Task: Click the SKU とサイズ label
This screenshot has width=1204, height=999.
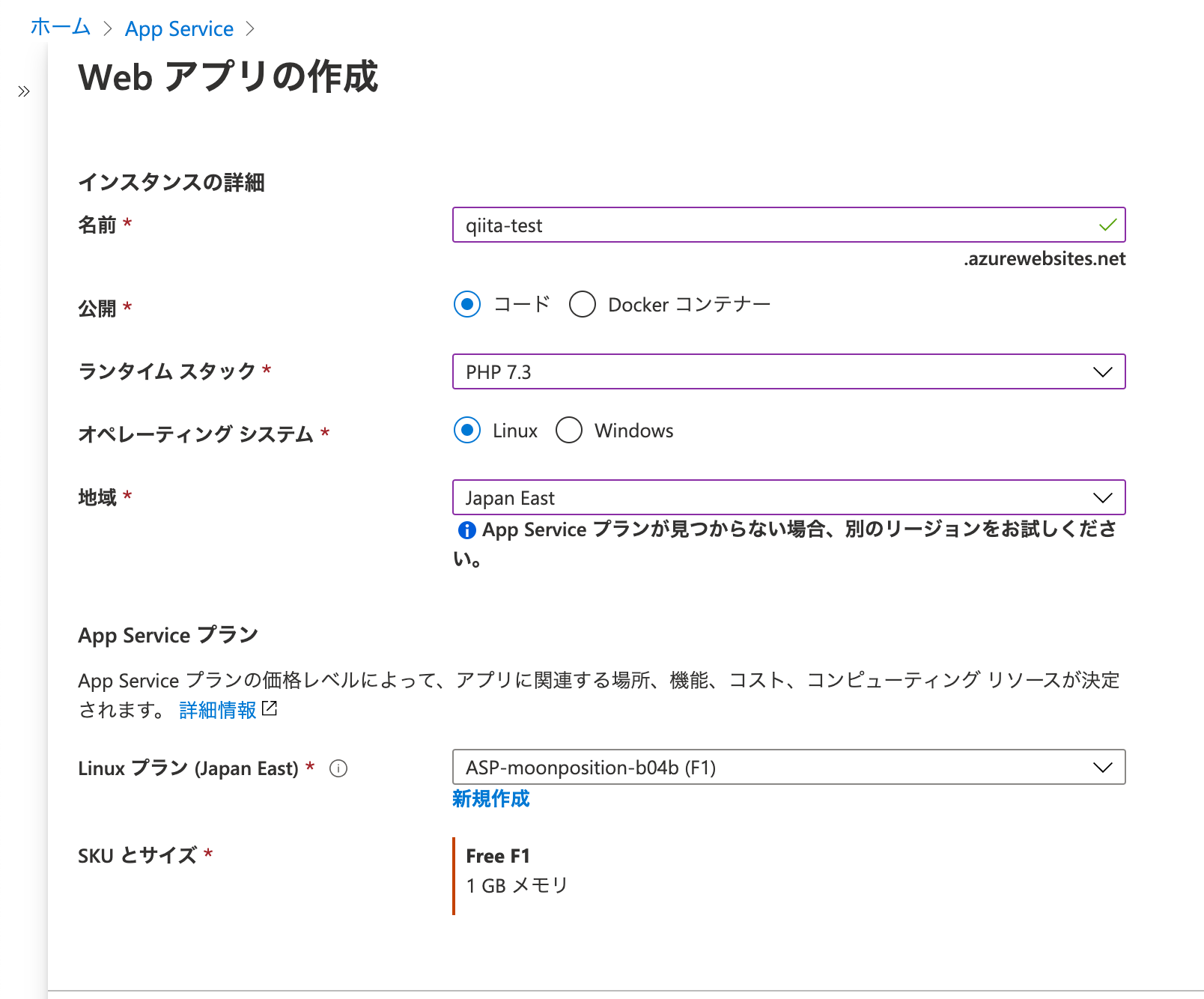Action: (x=138, y=855)
